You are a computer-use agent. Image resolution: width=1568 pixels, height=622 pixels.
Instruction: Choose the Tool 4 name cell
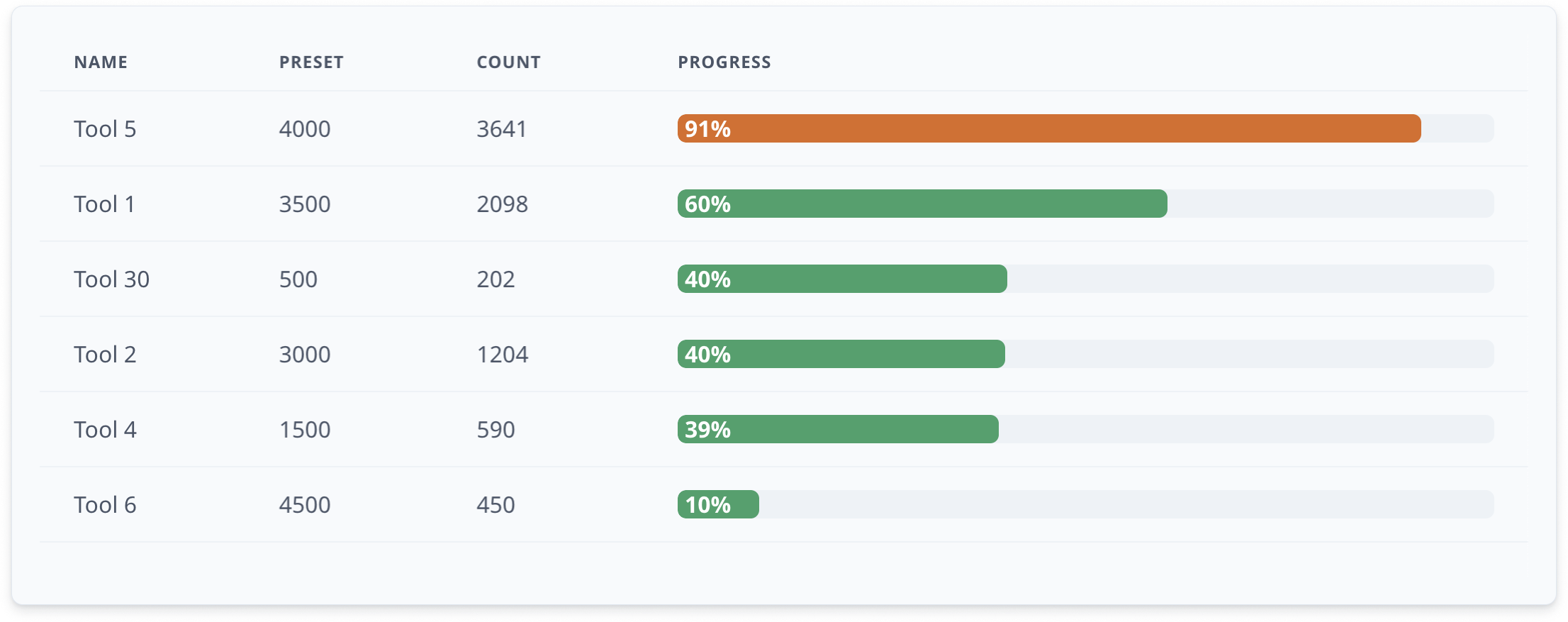(105, 430)
